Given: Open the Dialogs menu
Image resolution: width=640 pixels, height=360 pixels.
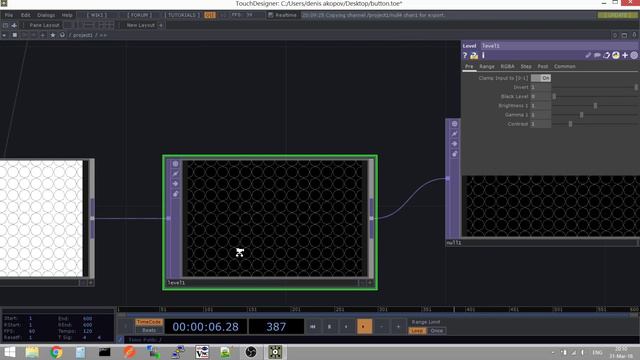Looking at the screenshot, I should pyautogui.click(x=46, y=15).
